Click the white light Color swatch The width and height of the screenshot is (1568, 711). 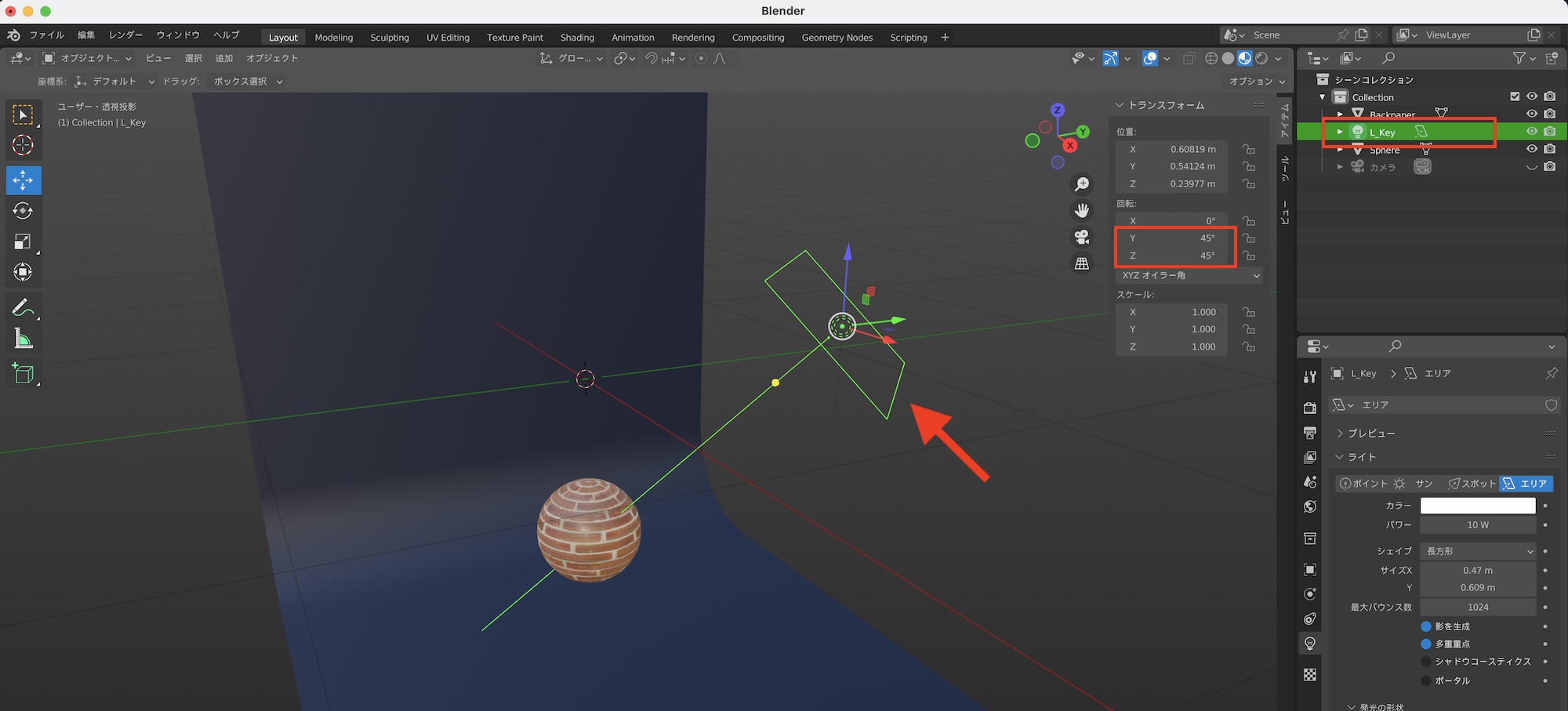(1477, 506)
